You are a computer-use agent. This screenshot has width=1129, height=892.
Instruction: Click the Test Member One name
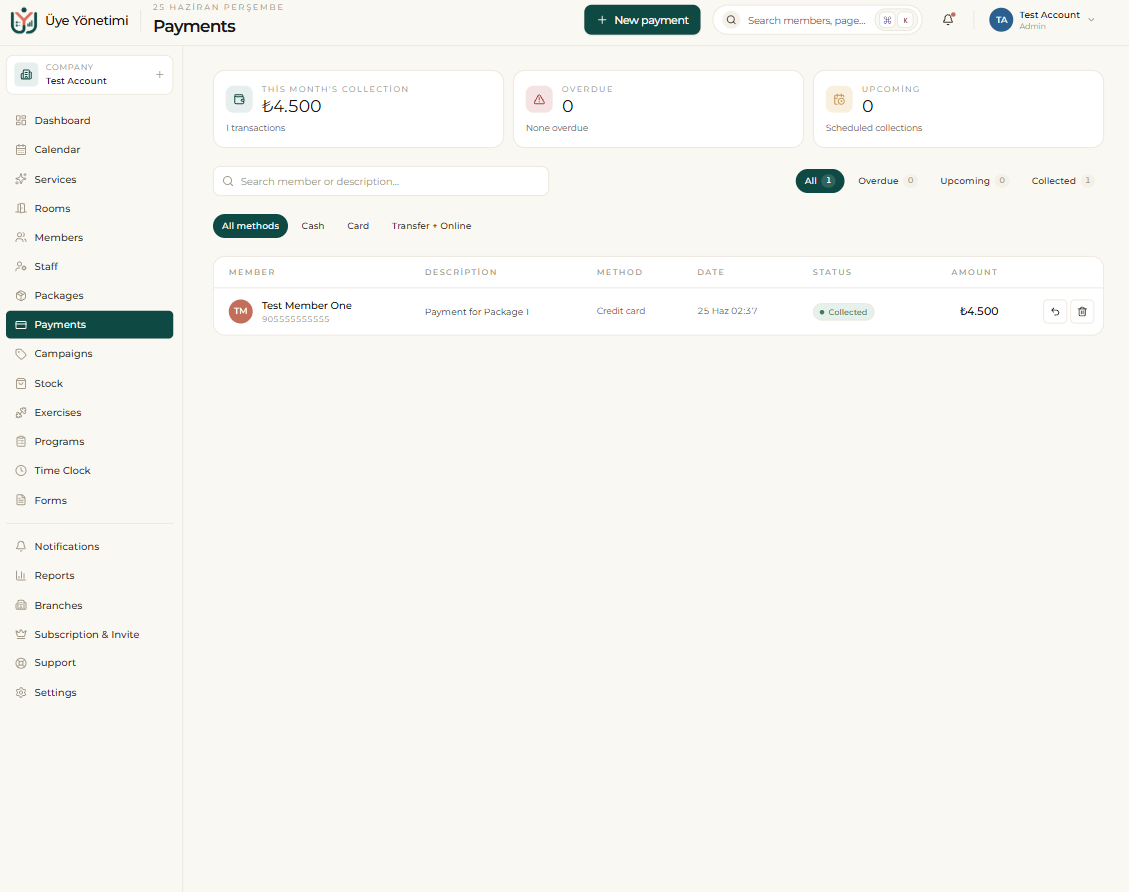click(x=307, y=305)
